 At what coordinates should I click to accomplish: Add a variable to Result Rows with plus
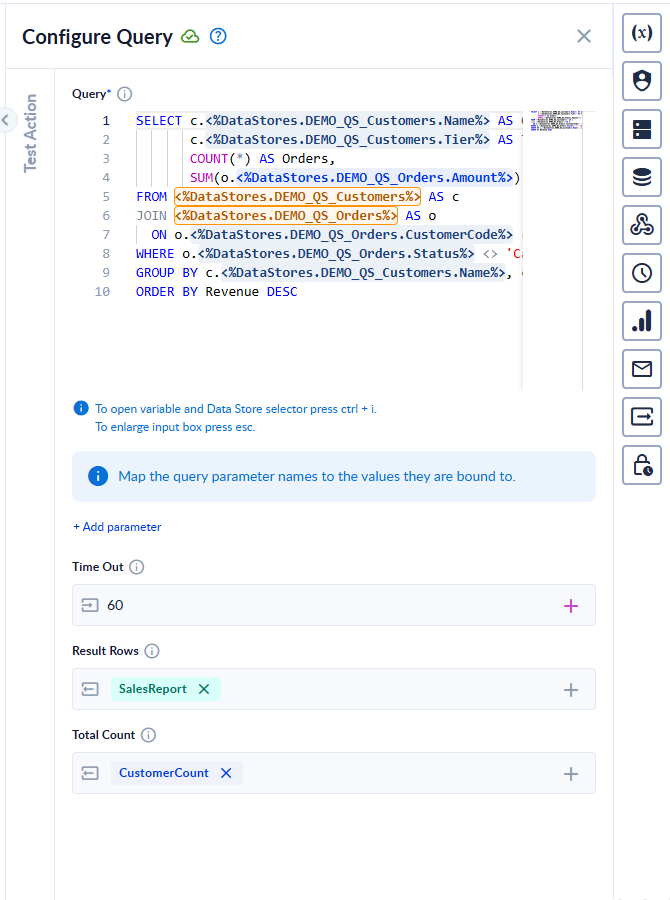coord(571,690)
